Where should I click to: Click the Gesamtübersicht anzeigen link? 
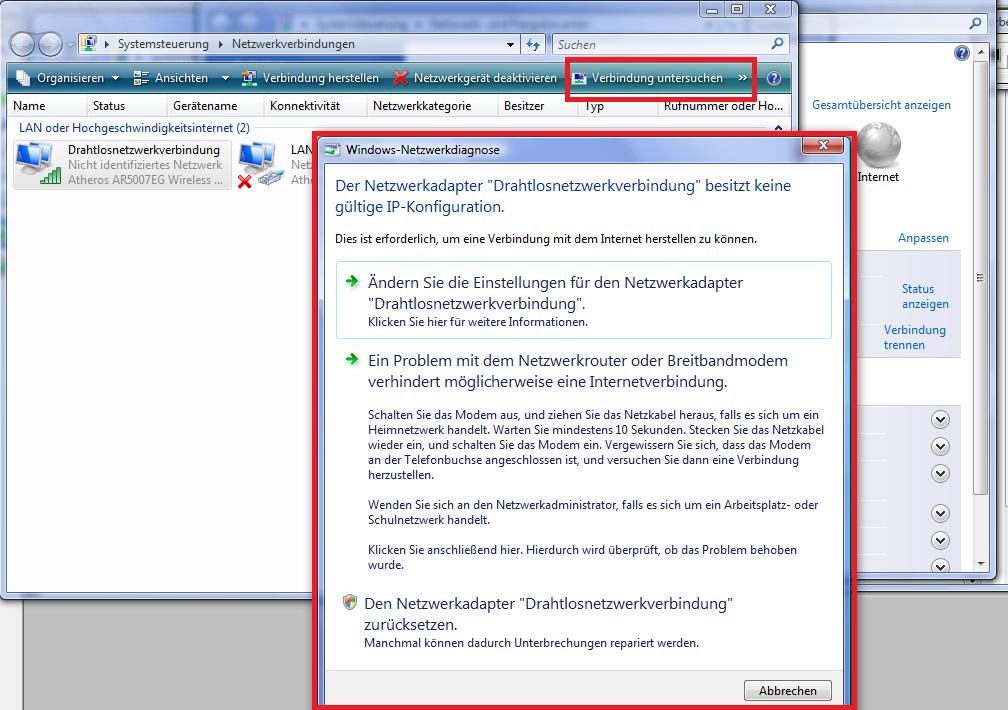click(x=881, y=105)
